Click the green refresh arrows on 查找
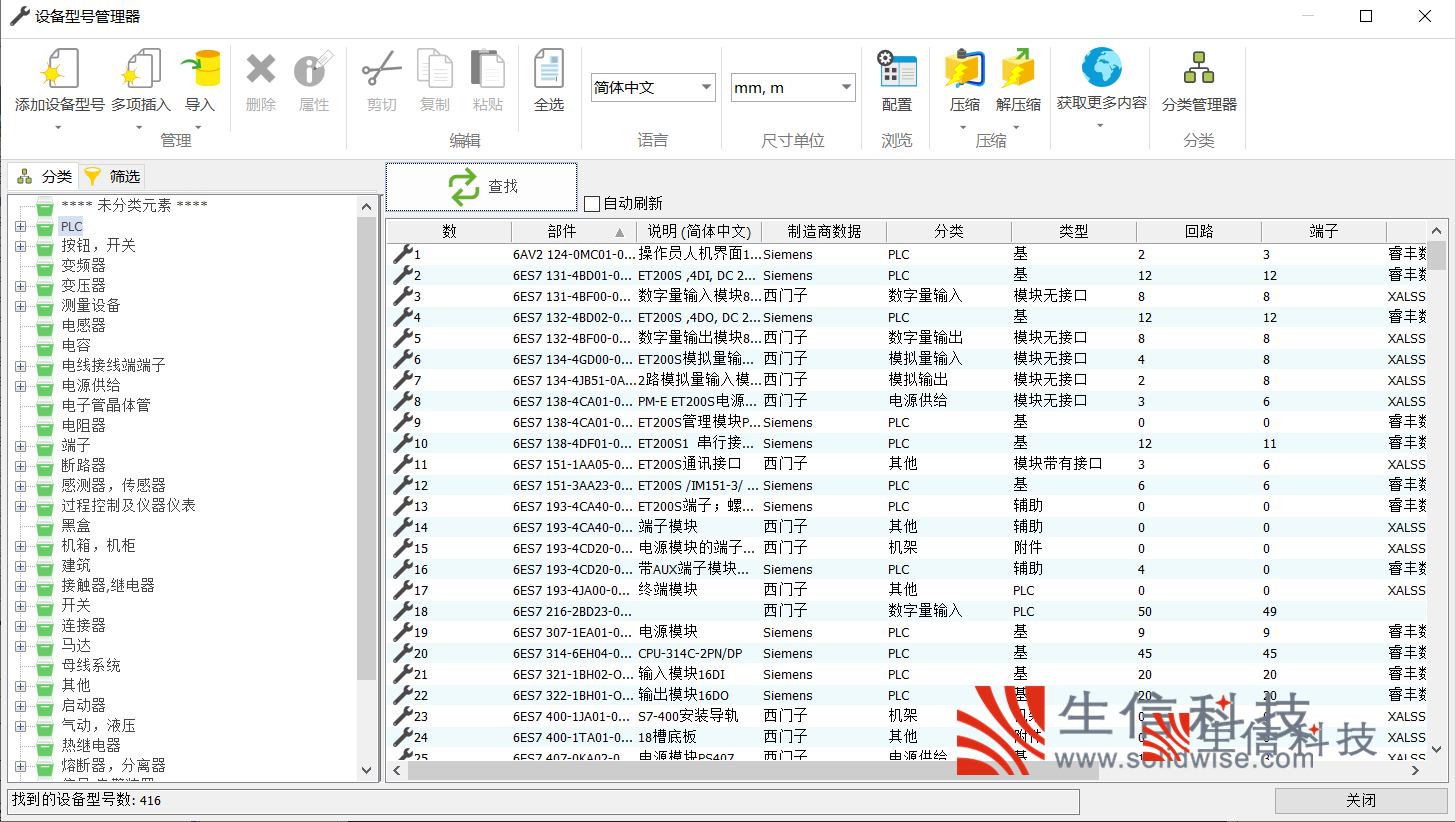This screenshot has height=822, width=1455. pyautogui.click(x=464, y=187)
